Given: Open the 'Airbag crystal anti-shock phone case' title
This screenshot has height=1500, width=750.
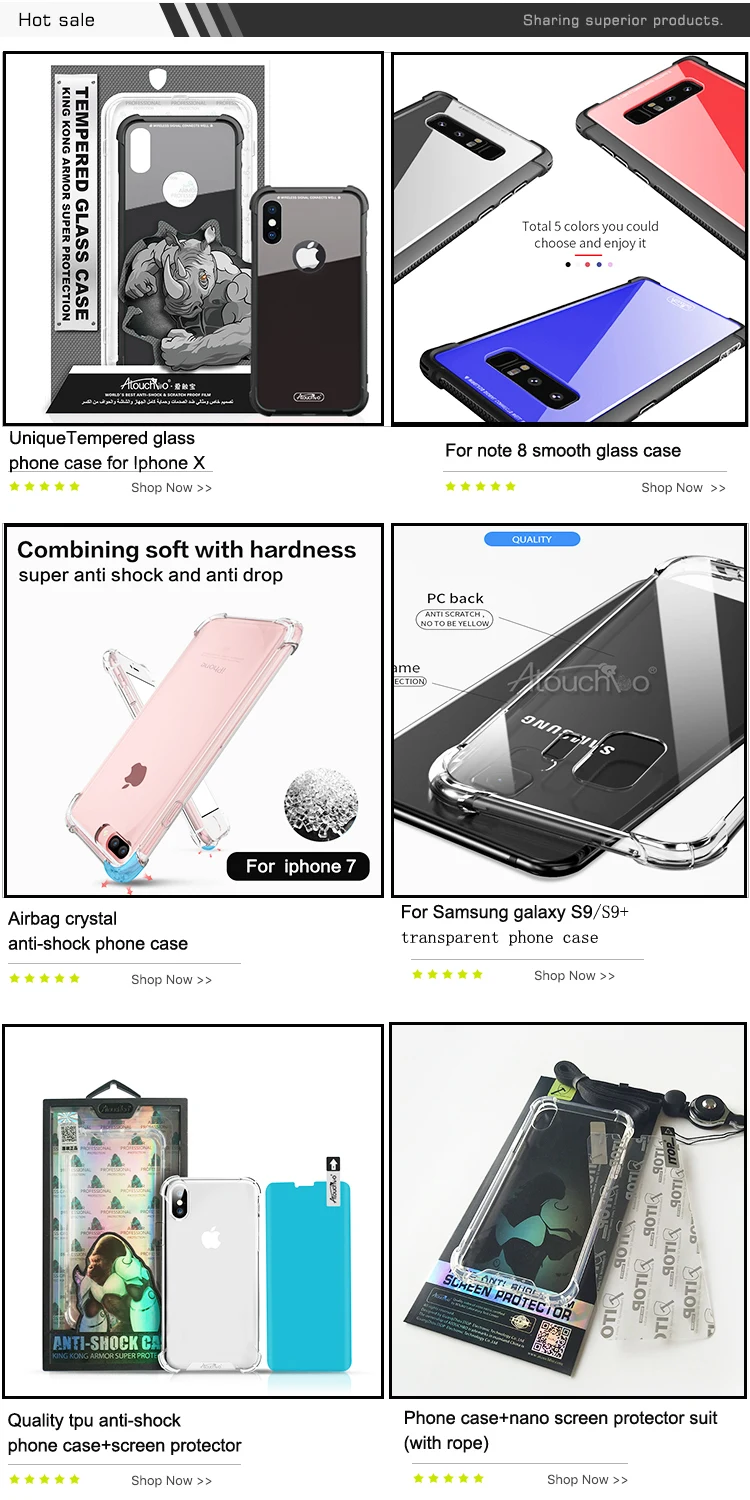Looking at the screenshot, I should click(x=98, y=931).
